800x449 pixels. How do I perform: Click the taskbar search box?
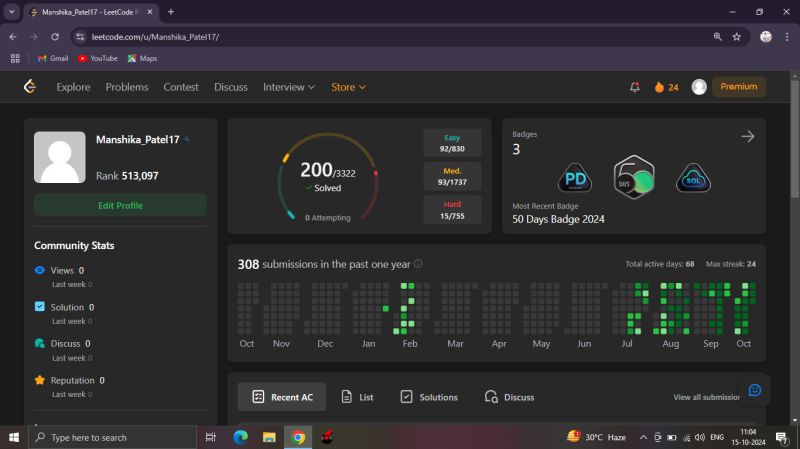[112, 437]
